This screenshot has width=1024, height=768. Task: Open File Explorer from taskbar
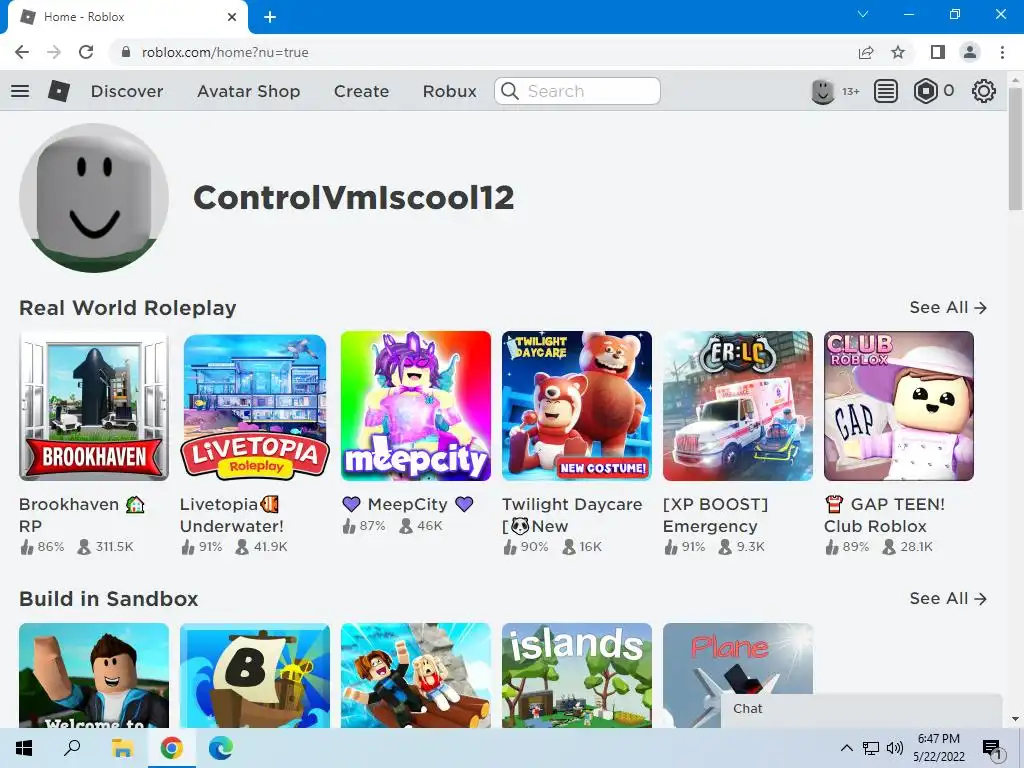pyautogui.click(x=122, y=748)
